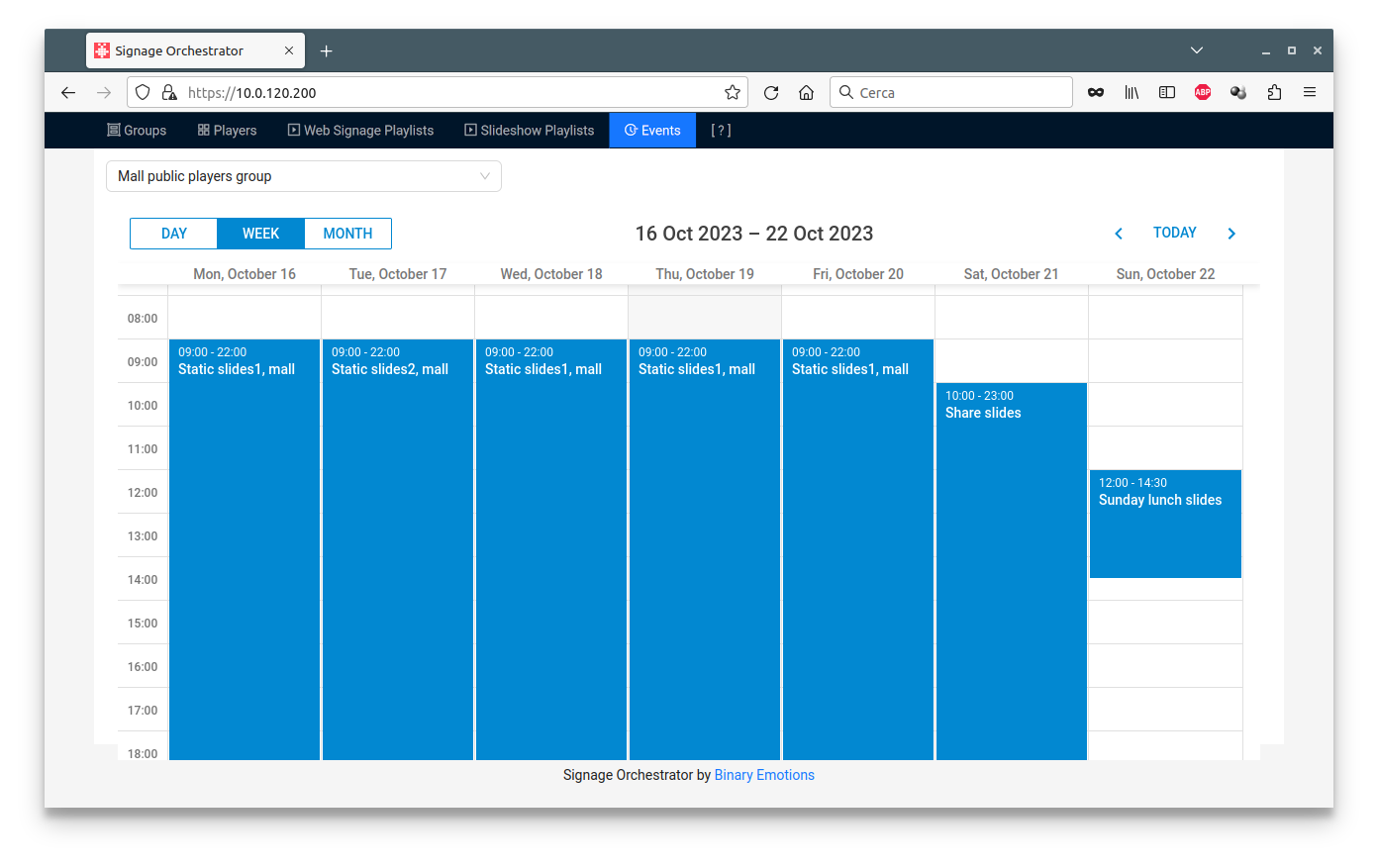The width and height of the screenshot is (1378, 868).
Task: Reload the current page
Action: point(771,92)
